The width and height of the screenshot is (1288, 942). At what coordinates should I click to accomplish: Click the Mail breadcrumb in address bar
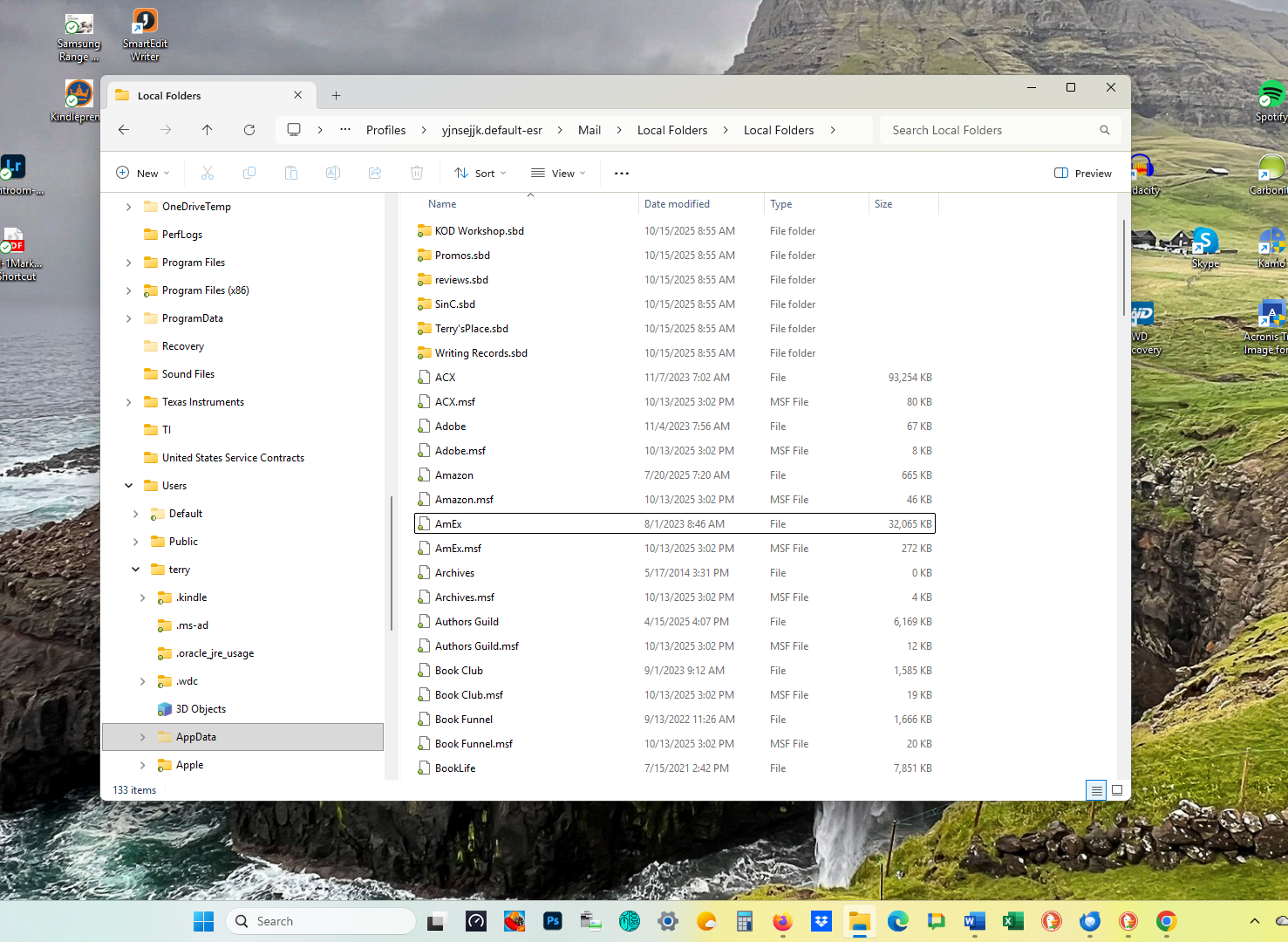(589, 130)
